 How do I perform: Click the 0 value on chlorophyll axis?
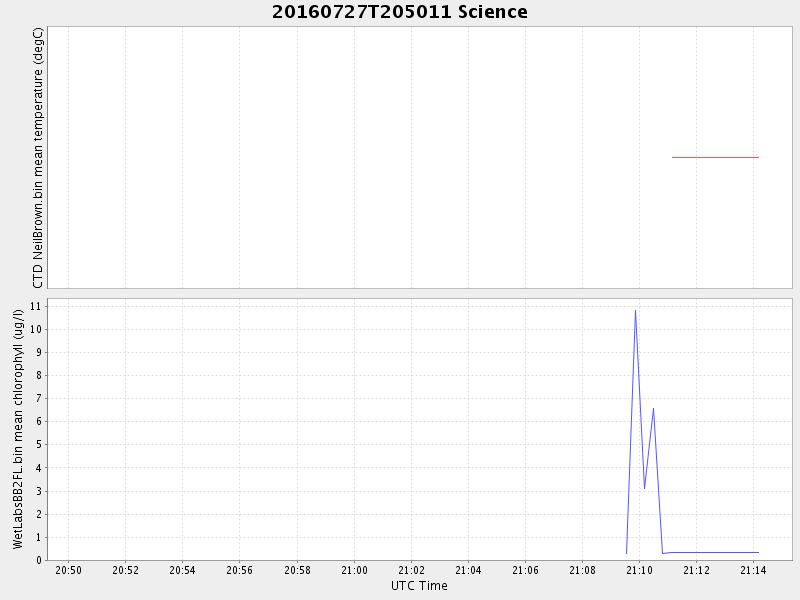(35, 560)
